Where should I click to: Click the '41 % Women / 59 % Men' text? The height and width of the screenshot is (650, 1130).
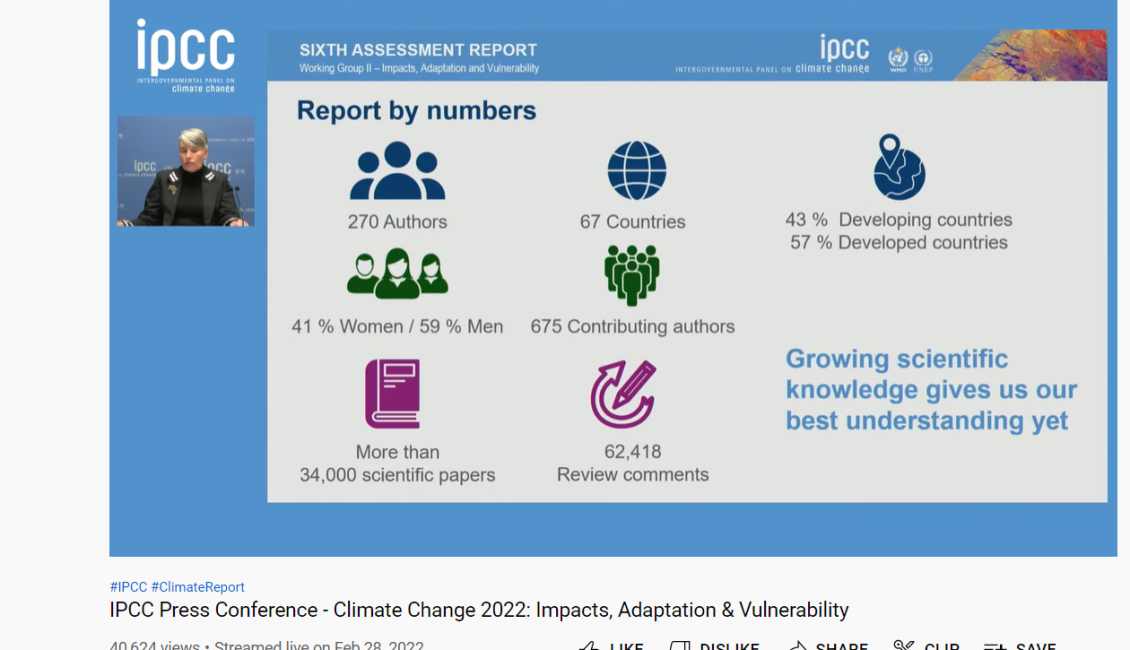pyautogui.click(x=397, y=326)
